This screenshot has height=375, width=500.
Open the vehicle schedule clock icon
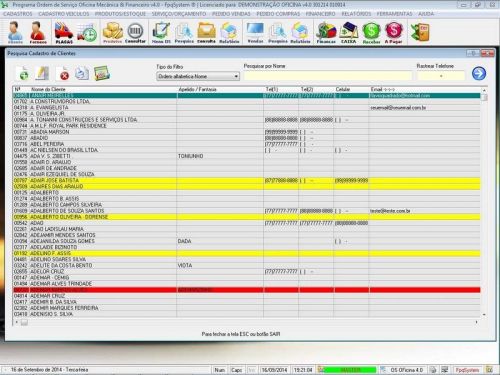click(x=87, y=32)
